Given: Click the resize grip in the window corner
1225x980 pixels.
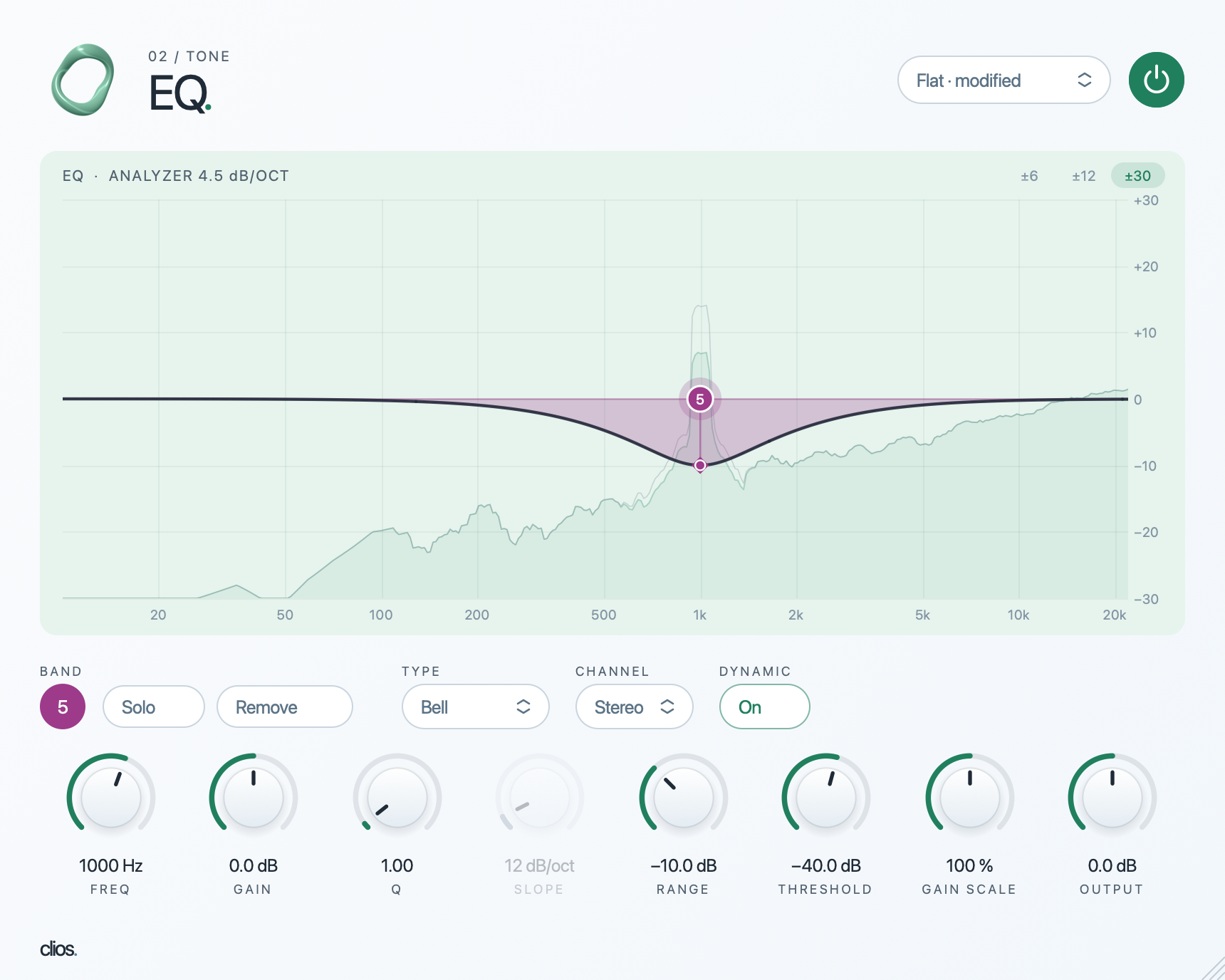Looking at the screenshot, I should pyautogui.click(x=1213, y=969).
